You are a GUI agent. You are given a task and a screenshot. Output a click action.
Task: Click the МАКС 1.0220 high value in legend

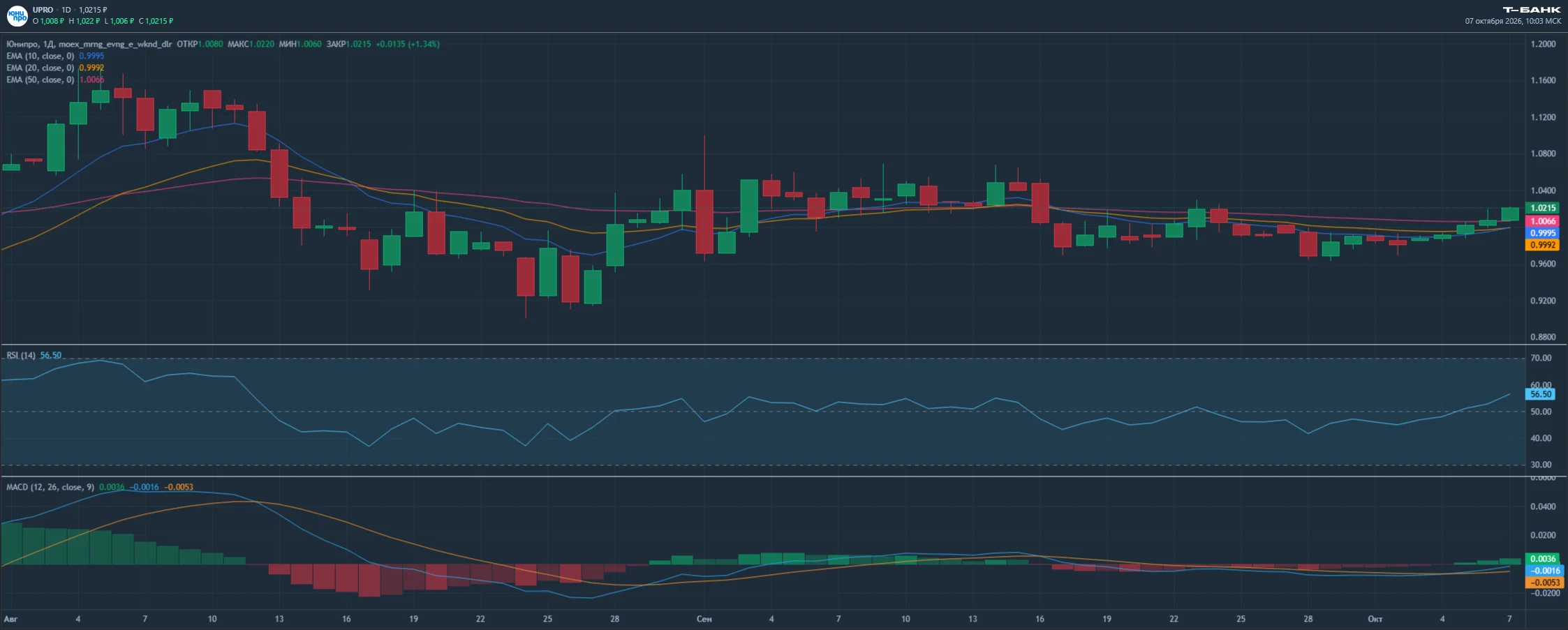[251, 44]
